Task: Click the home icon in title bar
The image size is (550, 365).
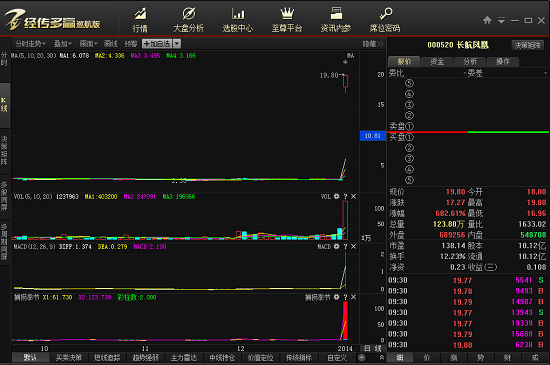Action: click(x=487, y=20)
